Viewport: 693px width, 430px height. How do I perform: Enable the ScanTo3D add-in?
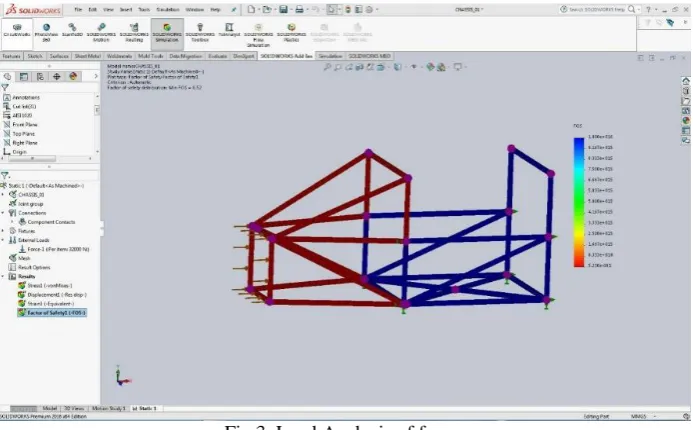click(72, 30)
